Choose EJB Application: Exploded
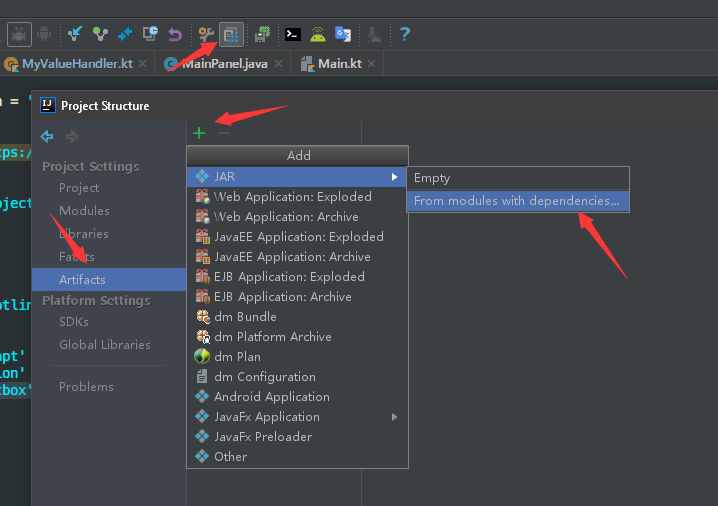 click(297, 277)
